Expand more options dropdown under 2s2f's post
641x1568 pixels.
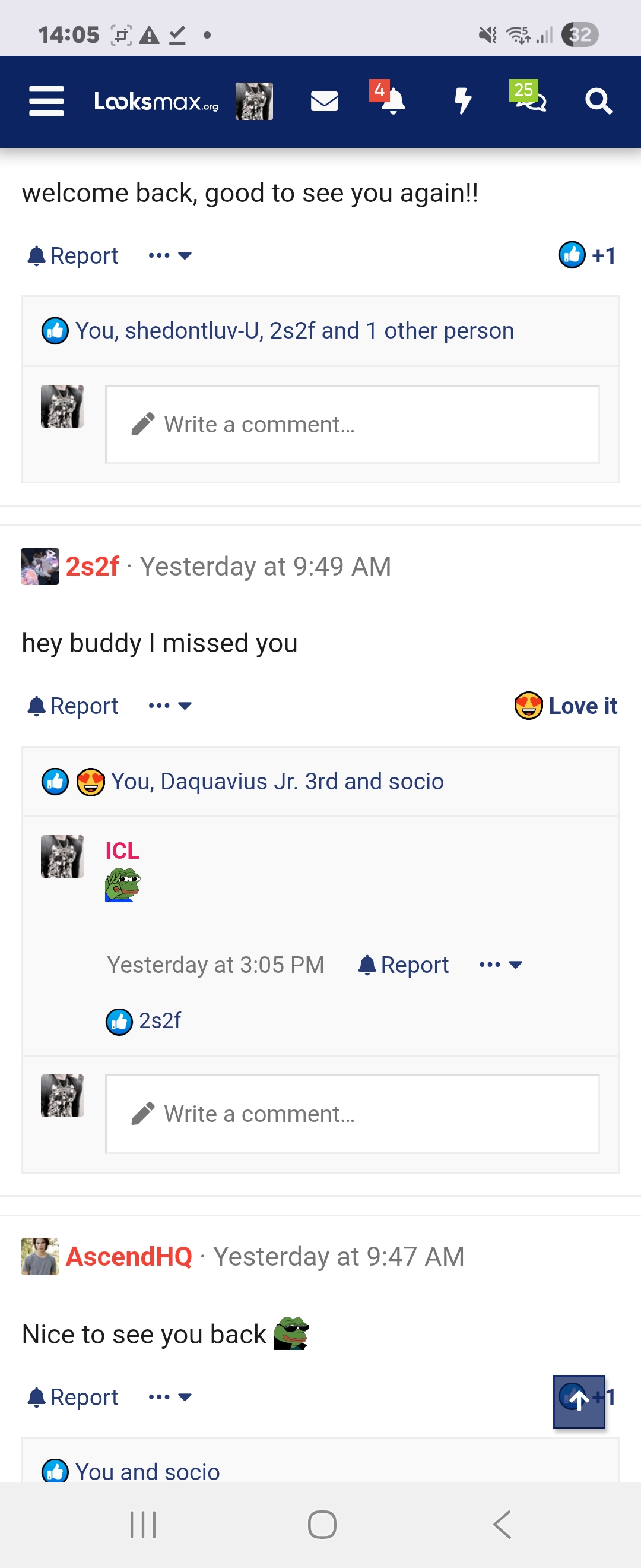pyautogui.click(x=170, y=706)
